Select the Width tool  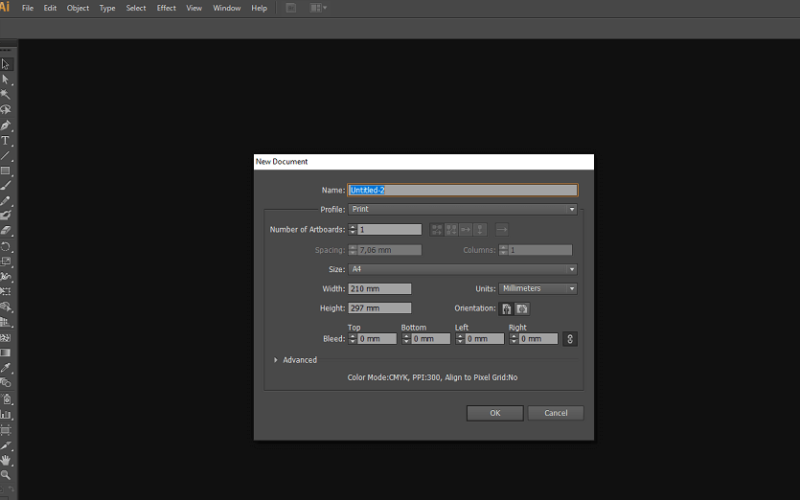point(6,277)
